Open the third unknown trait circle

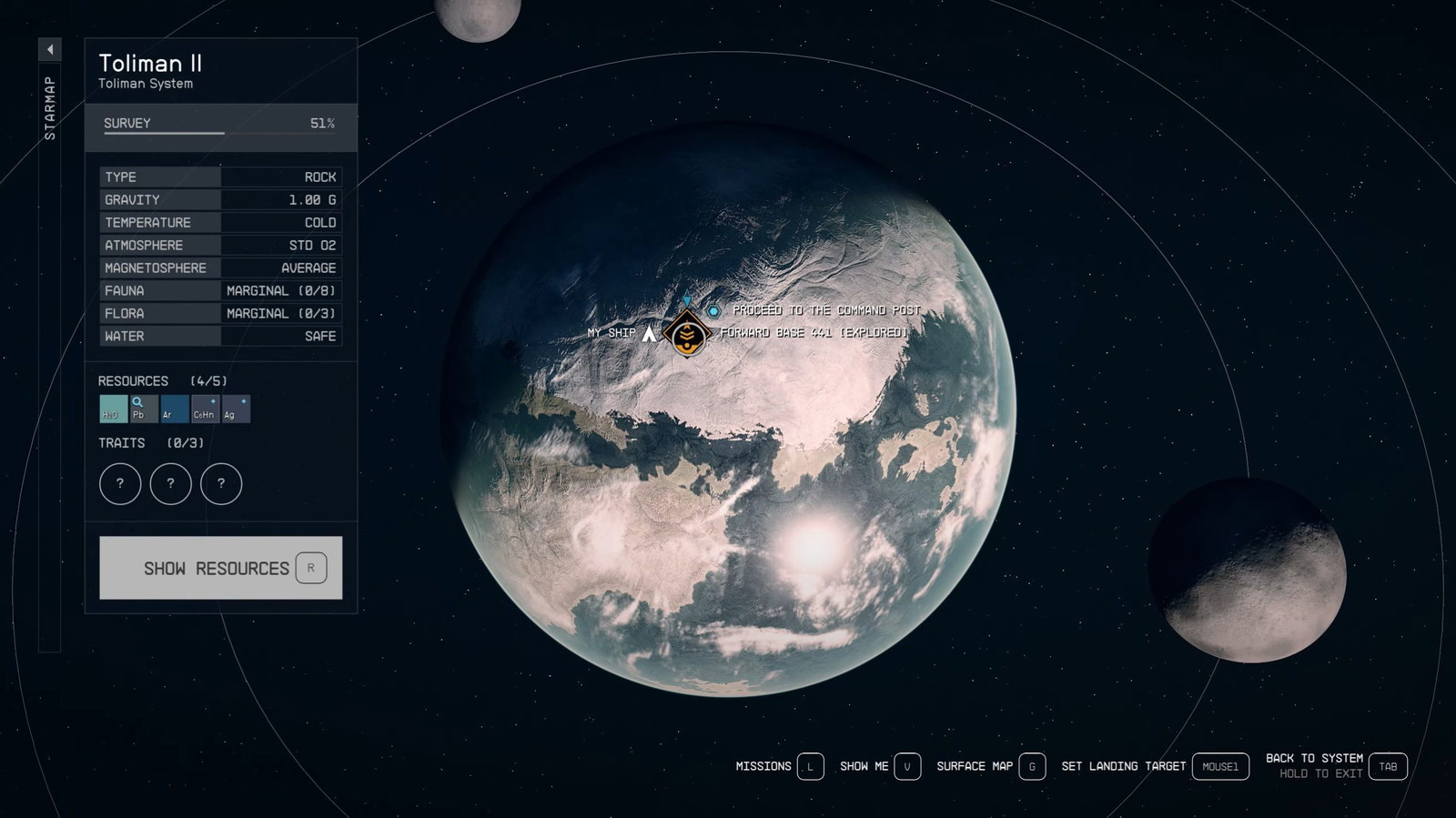pyautogui.click(x=221, y=483)
